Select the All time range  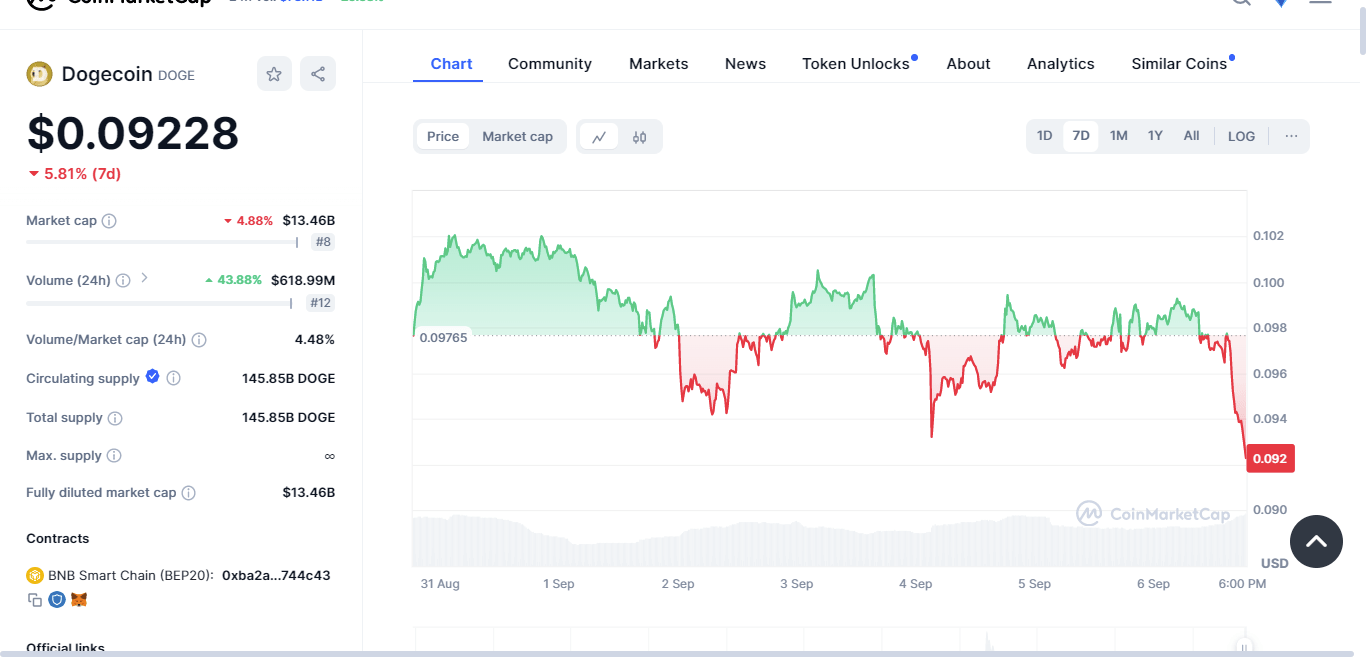coord(1192,136)
